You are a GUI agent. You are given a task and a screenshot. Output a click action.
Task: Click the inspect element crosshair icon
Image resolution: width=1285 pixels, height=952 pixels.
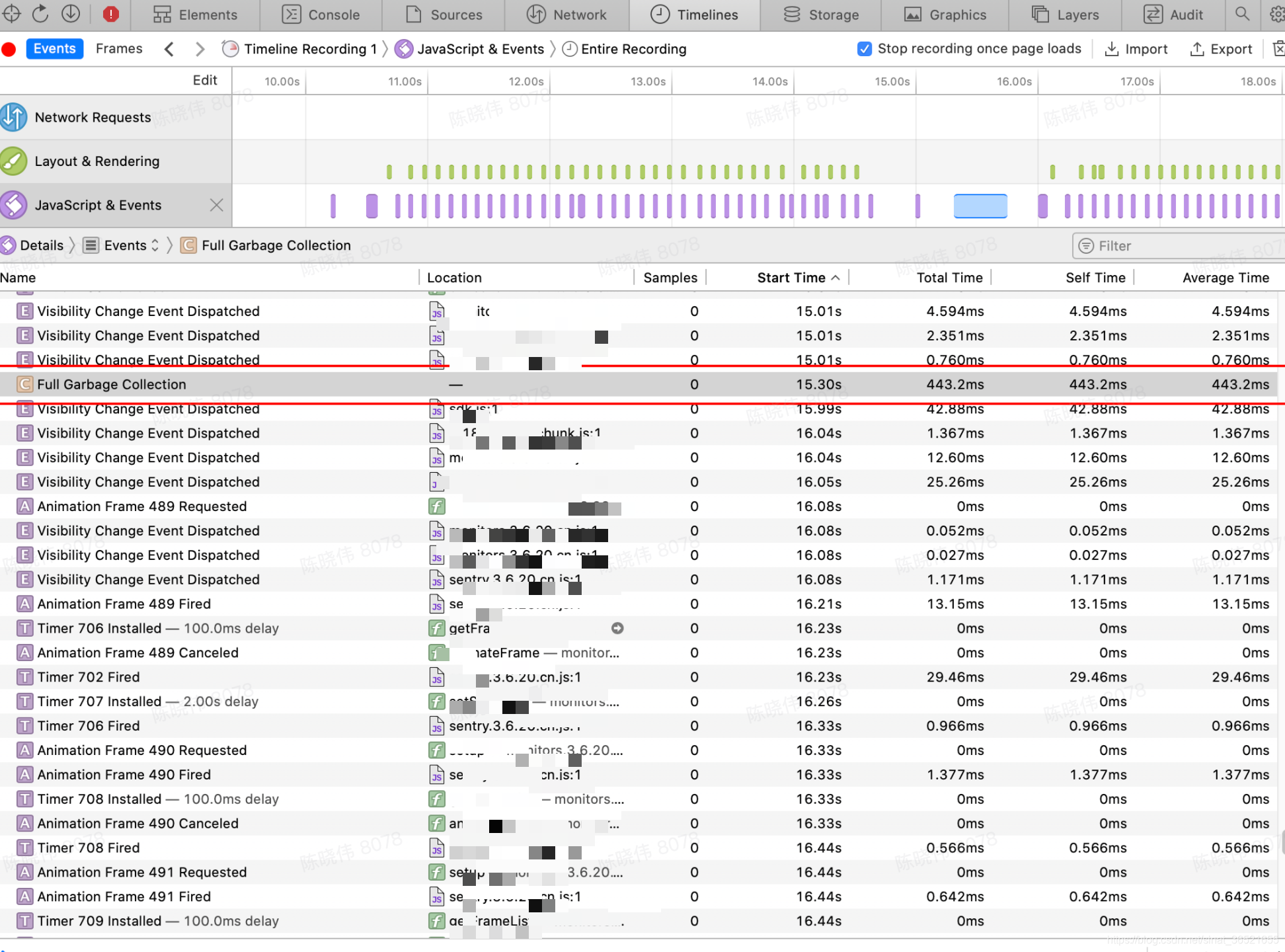tap(12, 14)
